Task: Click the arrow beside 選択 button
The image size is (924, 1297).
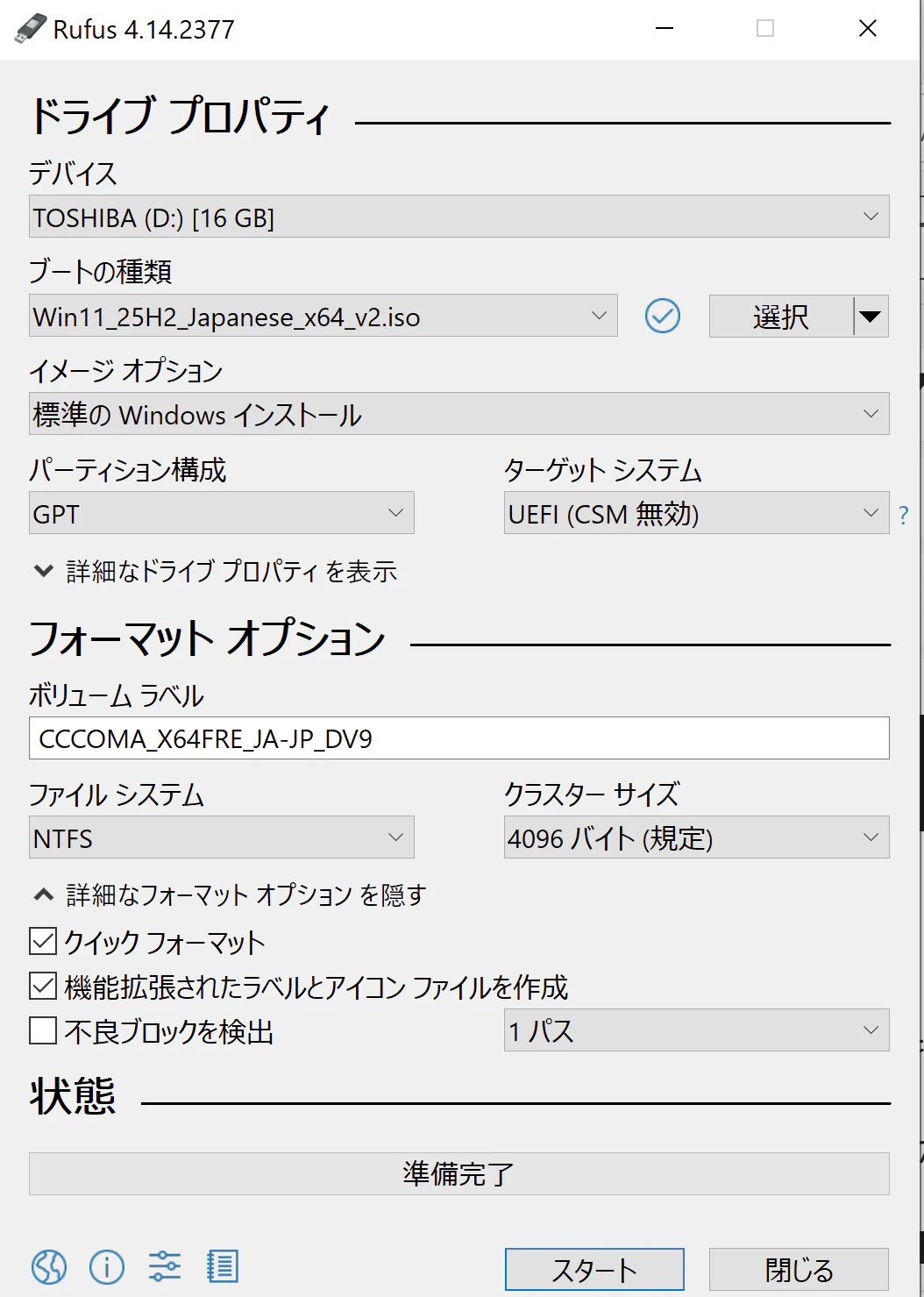Action: click(871, 316)
